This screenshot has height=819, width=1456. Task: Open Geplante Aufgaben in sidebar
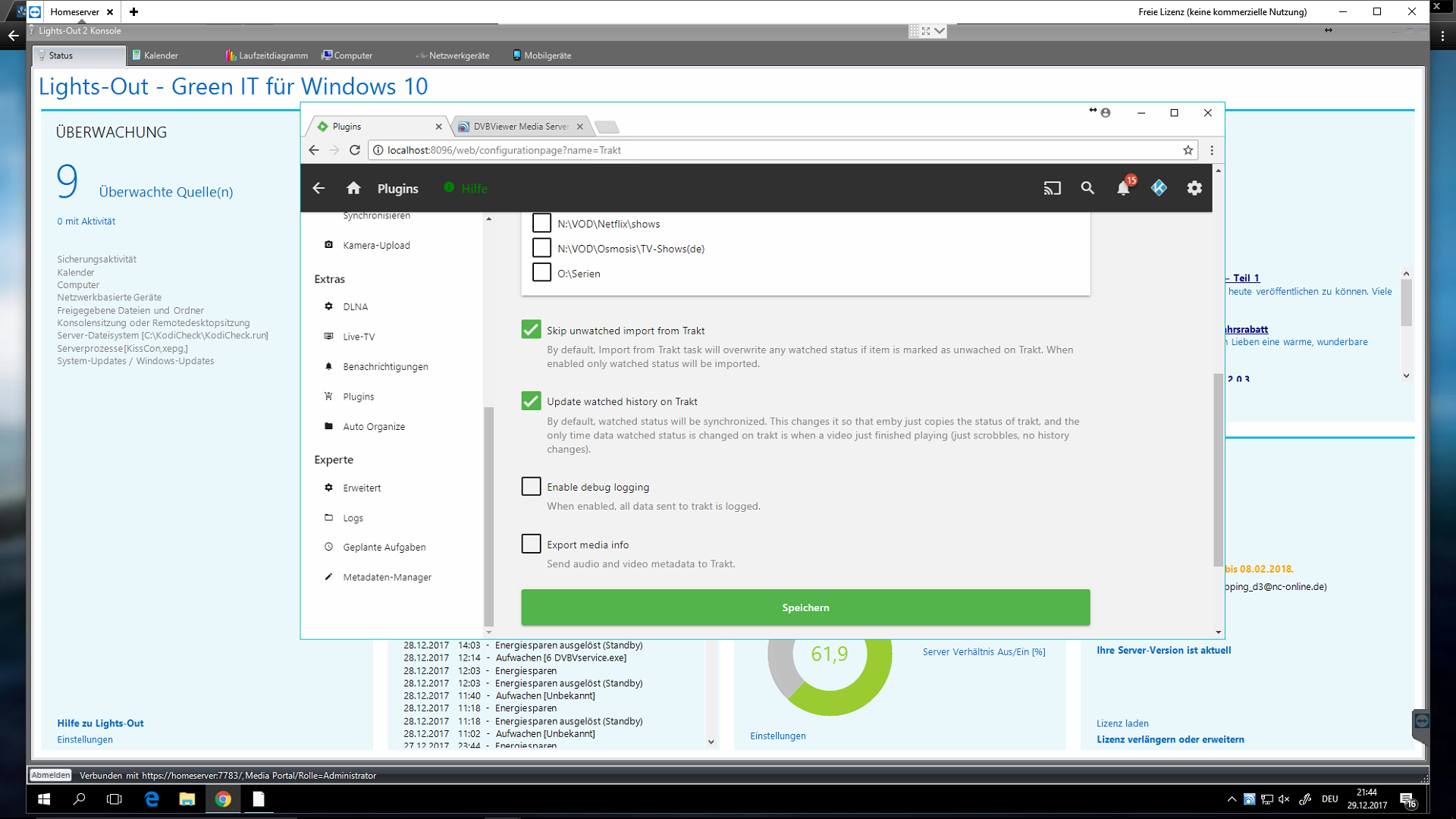[x=384, y=547]
